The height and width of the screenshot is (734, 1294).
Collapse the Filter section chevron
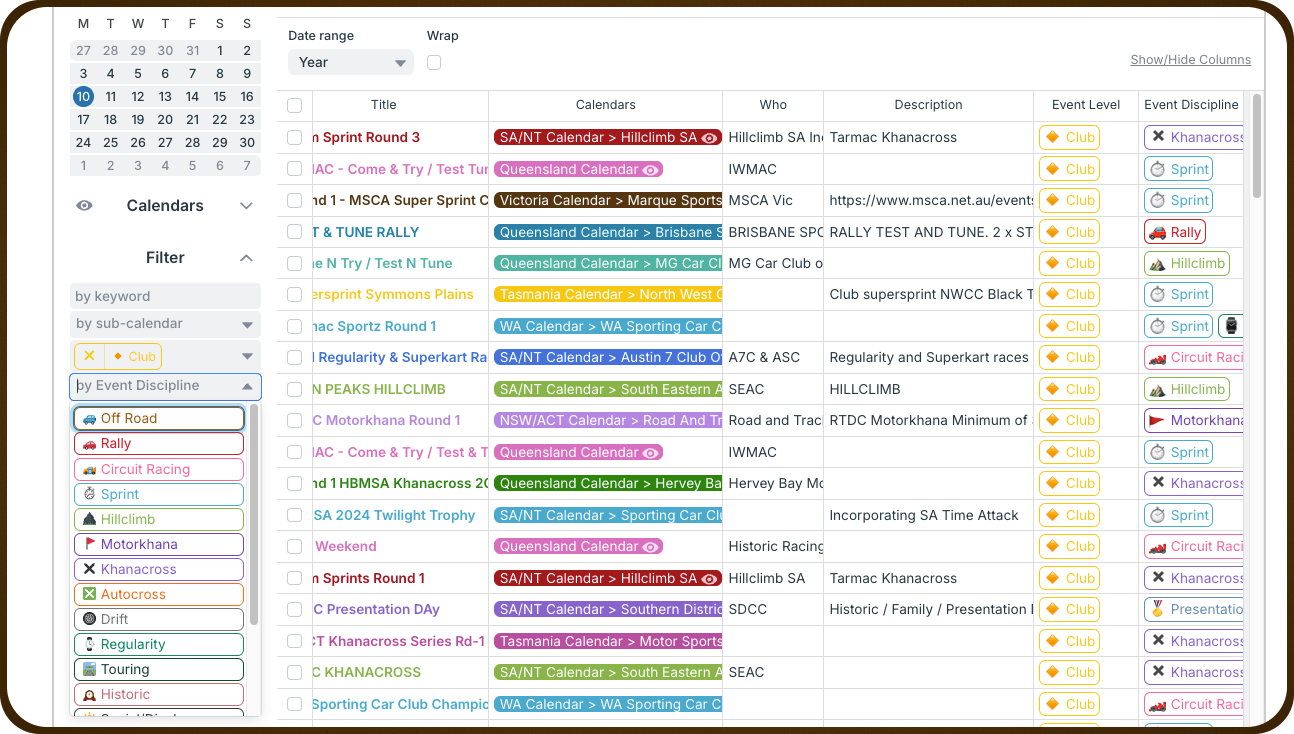[x=247, y=258]
